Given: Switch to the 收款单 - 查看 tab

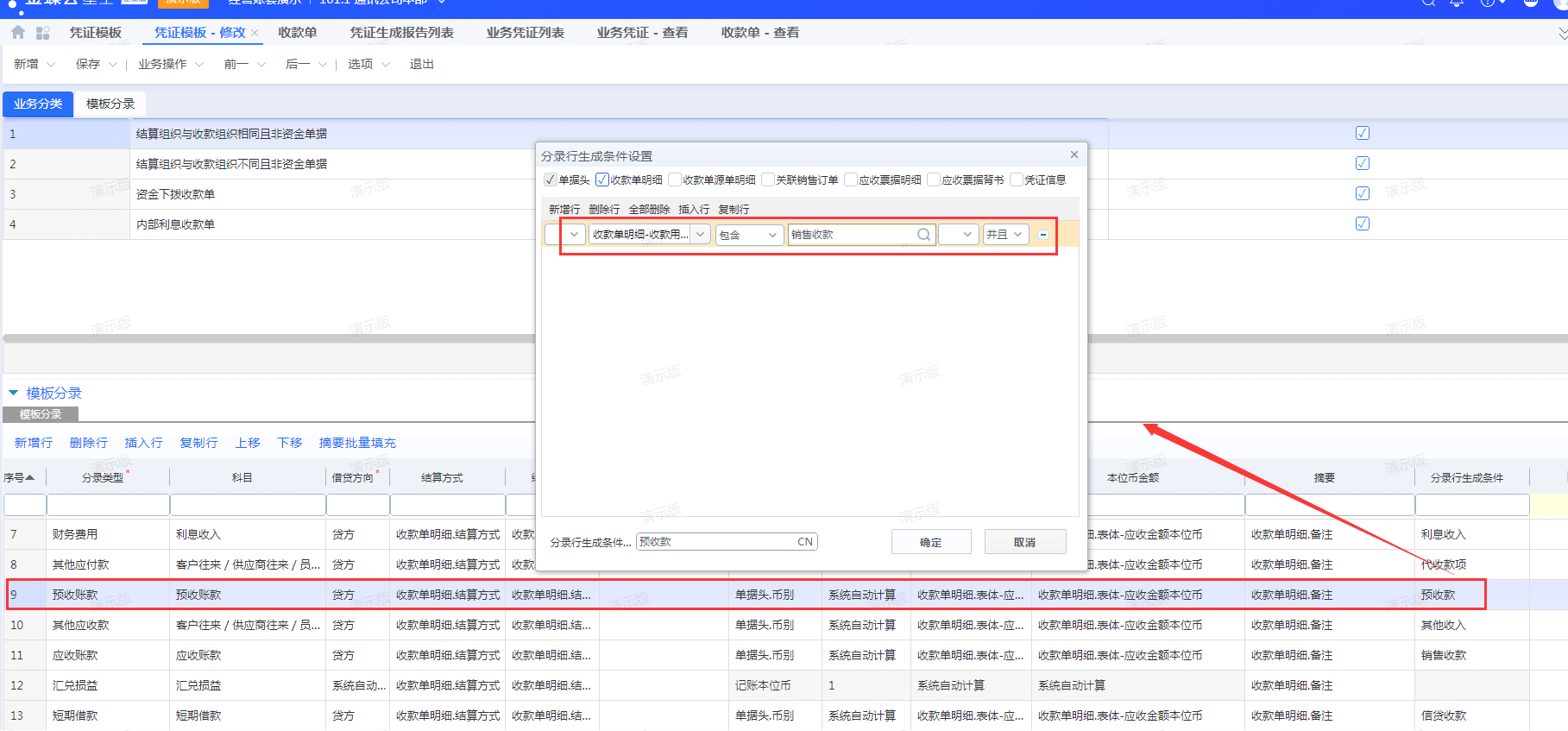Looking at the screenshot, I should point(760,33).
